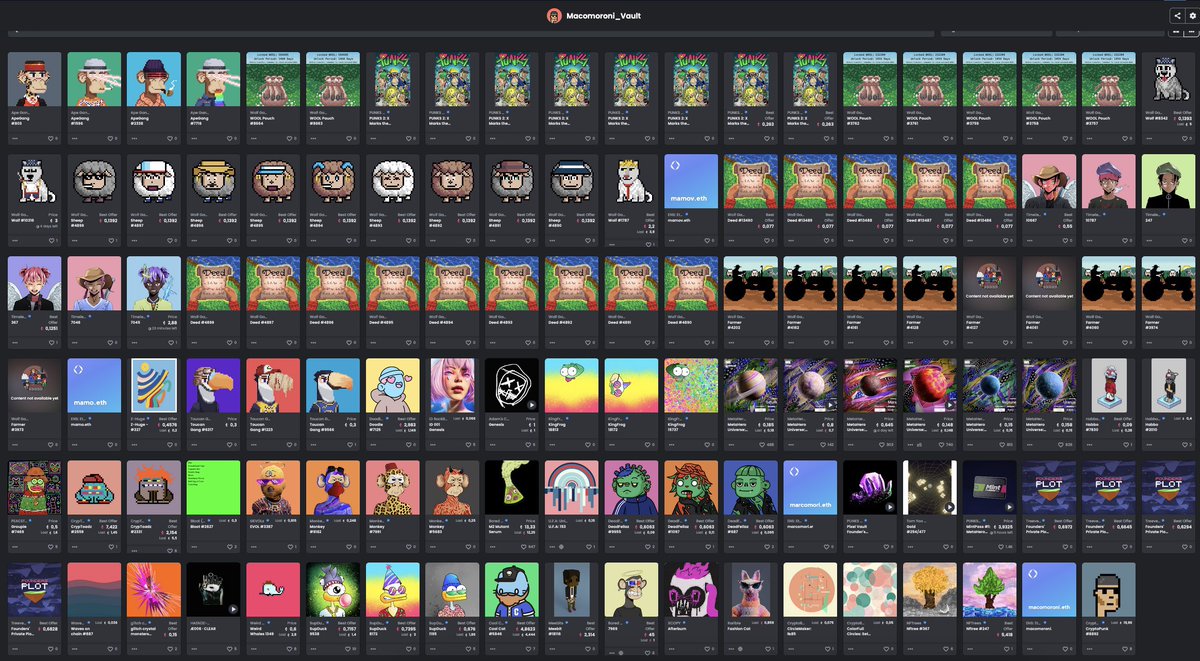Open the EVOL #3387 sunglasses bear
The height and width of the screenshot is (661, 1200).
point(274,487)
